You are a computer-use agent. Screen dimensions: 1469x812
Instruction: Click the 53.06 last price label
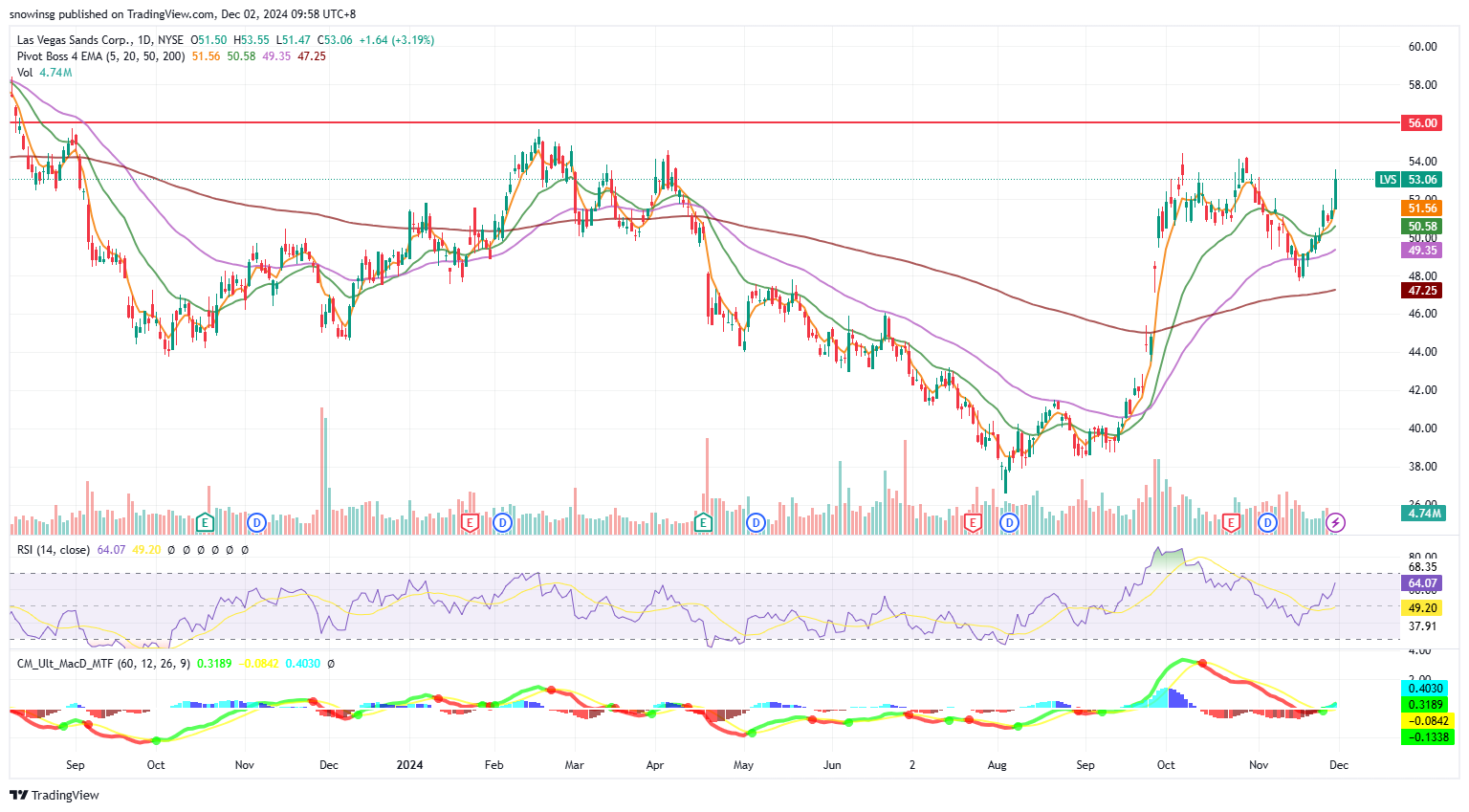point(1422,179)
